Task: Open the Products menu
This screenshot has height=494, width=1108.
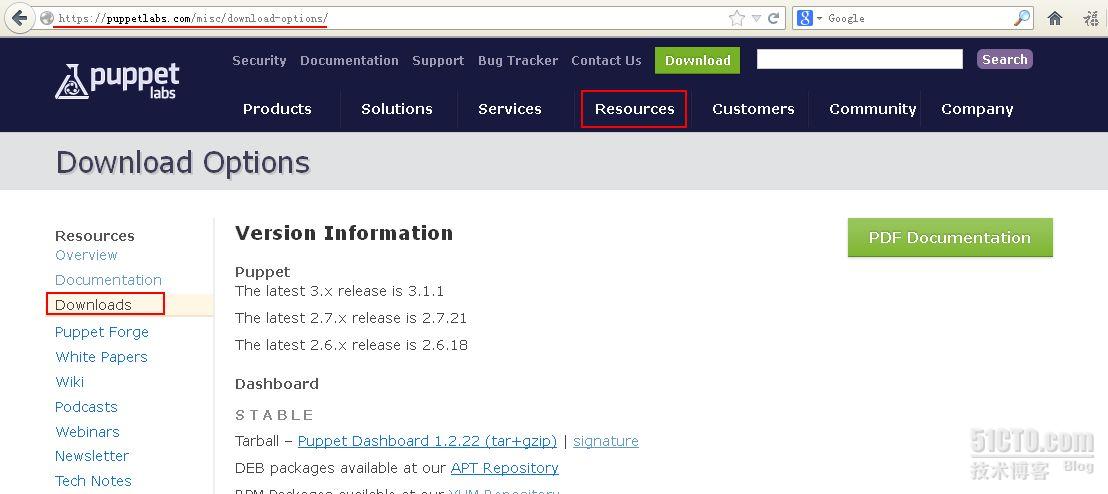Action: [277, 109]
